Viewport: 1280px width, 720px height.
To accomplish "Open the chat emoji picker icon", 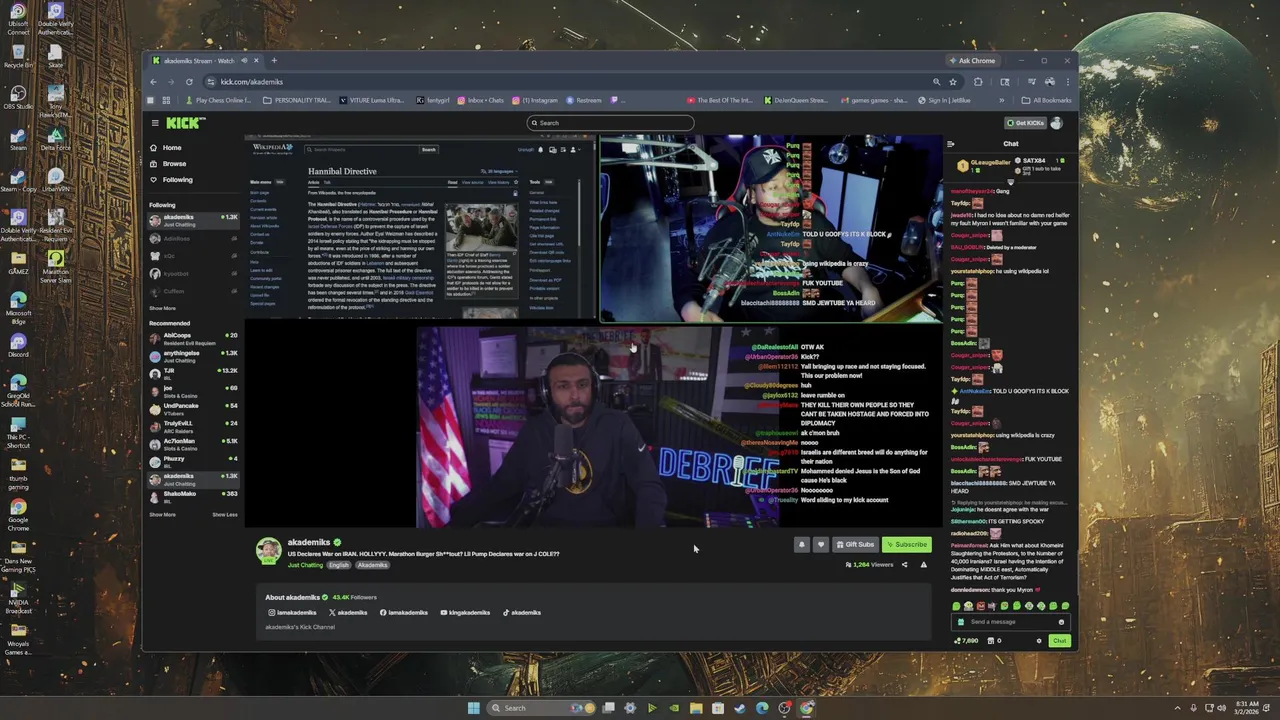I will (1061, 622).
